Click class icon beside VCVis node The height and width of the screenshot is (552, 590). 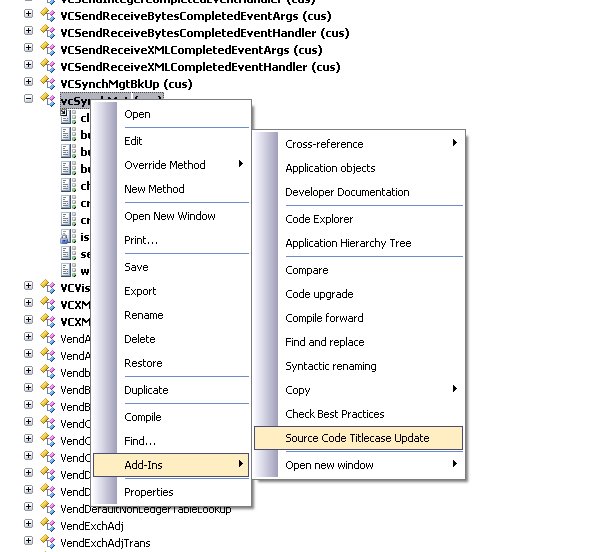48,287
